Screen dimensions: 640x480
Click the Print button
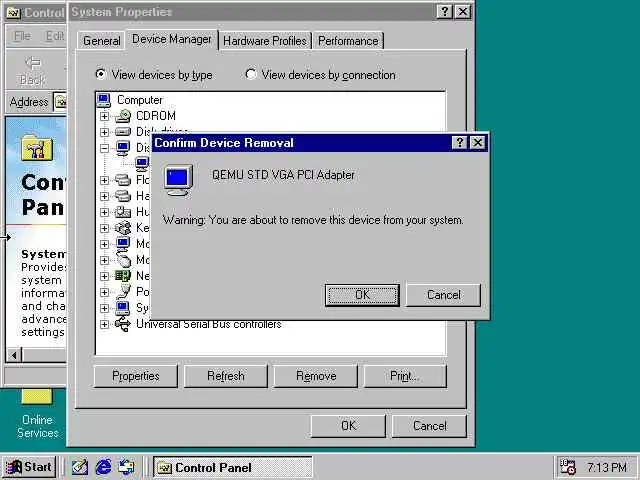click(405, 376)
